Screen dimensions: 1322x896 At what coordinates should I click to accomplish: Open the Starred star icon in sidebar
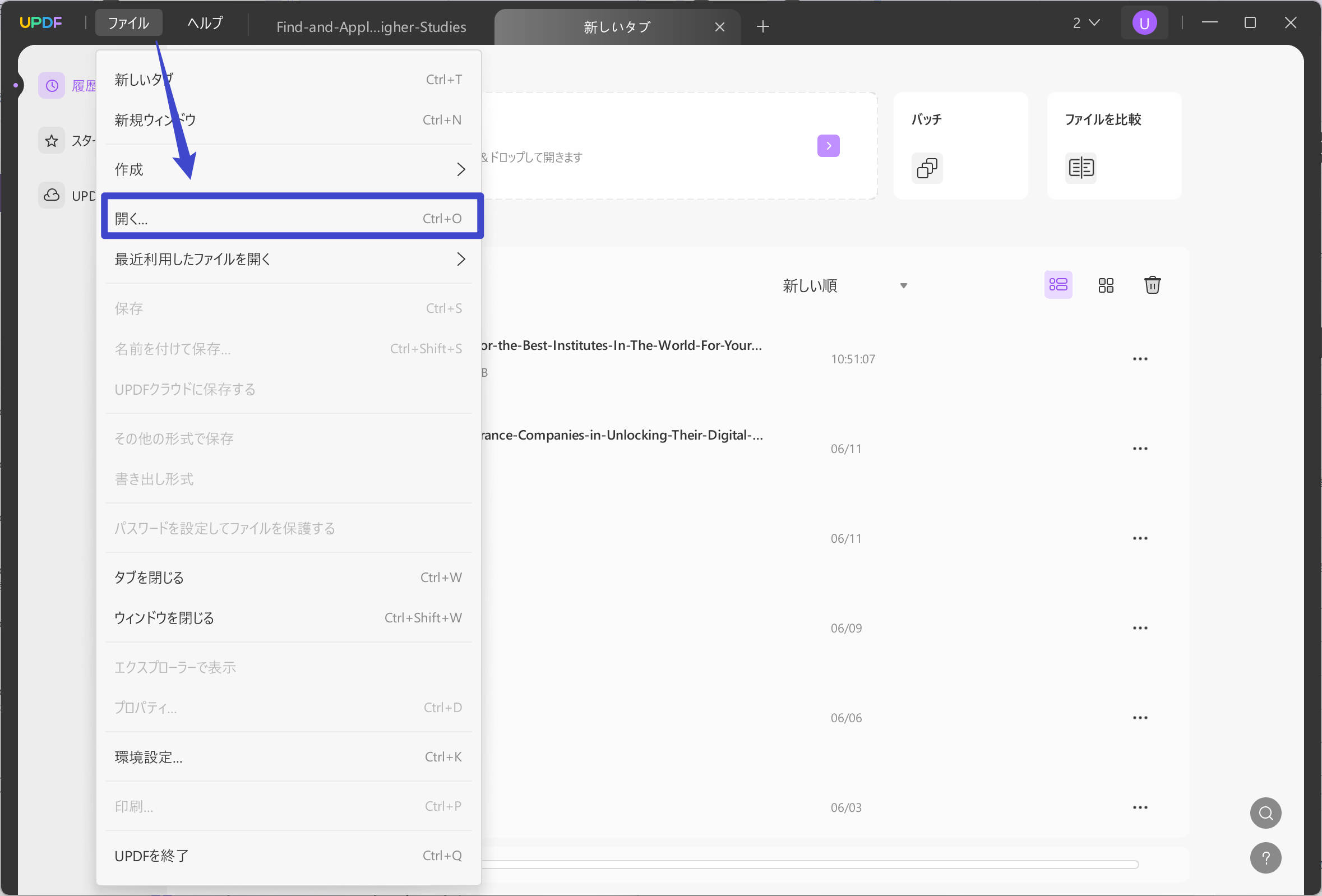tap(52, 141)
